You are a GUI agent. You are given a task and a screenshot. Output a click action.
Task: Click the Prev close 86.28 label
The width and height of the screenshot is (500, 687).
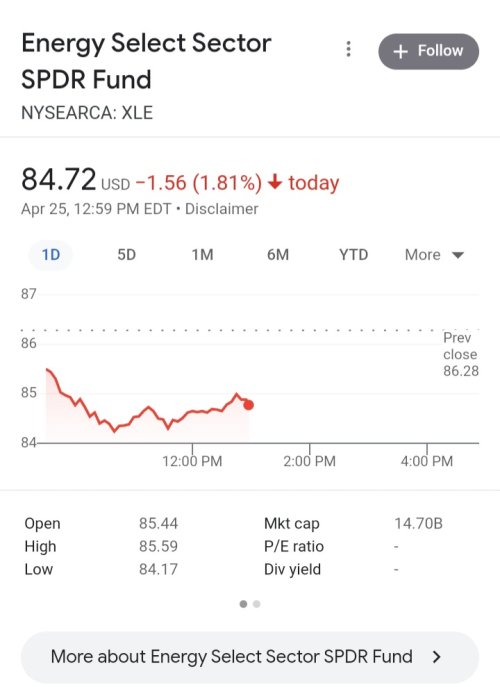click(x=461, y=354)
